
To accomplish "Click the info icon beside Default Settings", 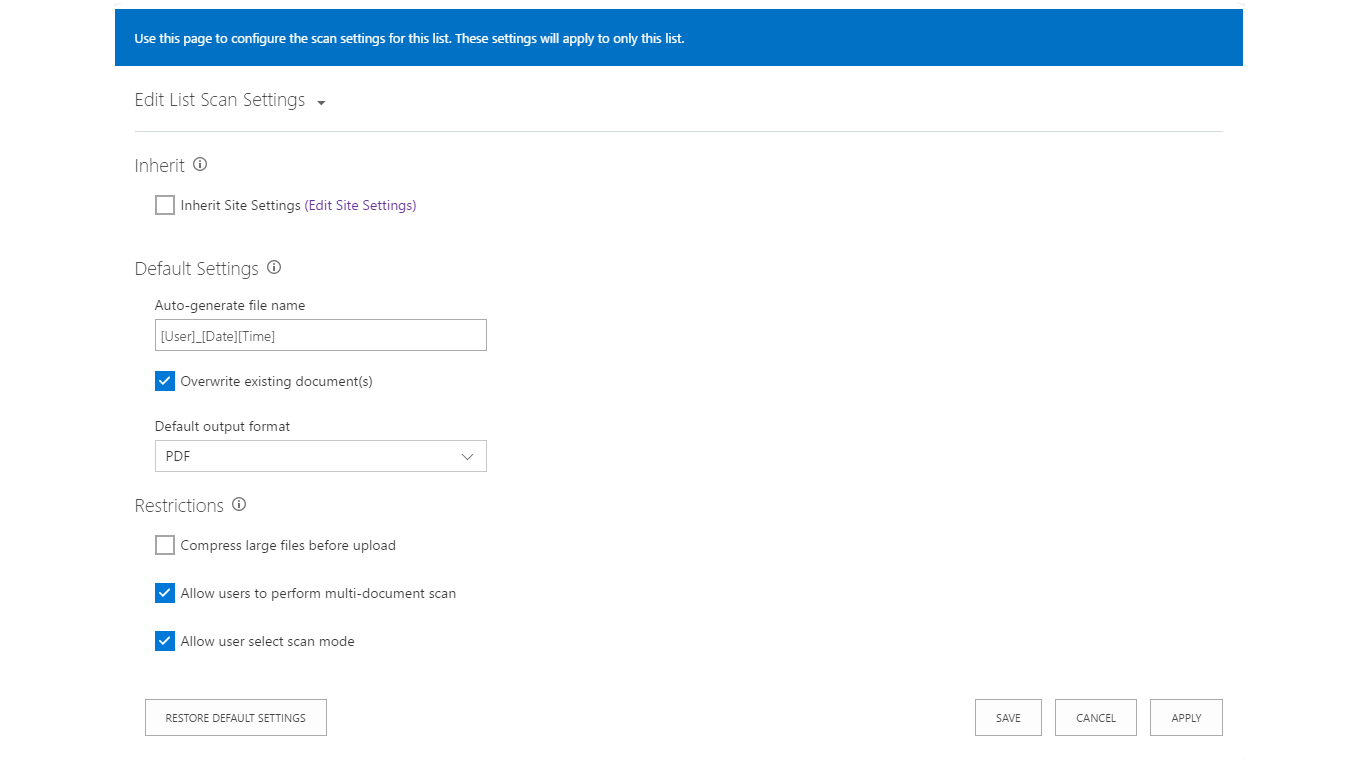I will [274, 268].
